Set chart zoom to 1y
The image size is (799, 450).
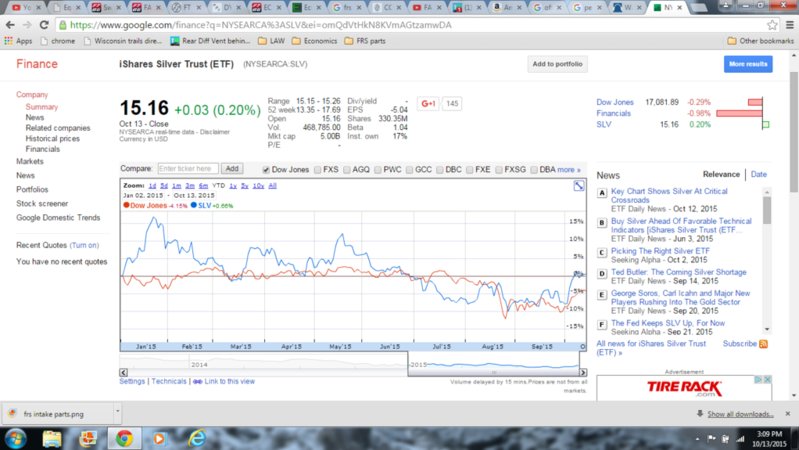[233, 186]
